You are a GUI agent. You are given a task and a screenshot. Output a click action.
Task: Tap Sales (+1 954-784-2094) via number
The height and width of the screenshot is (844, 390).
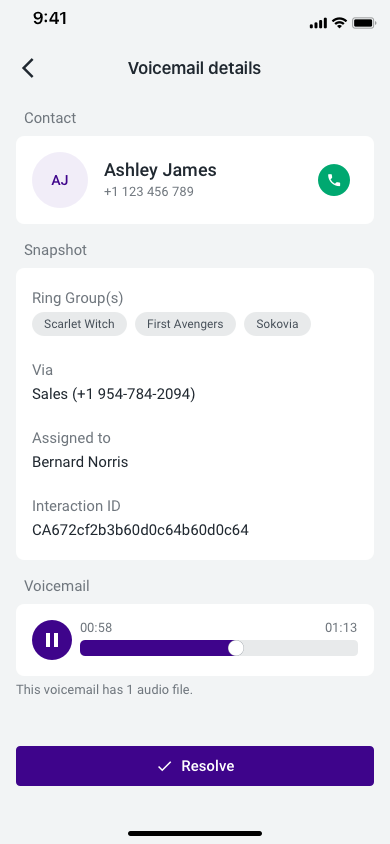point(114,395)
